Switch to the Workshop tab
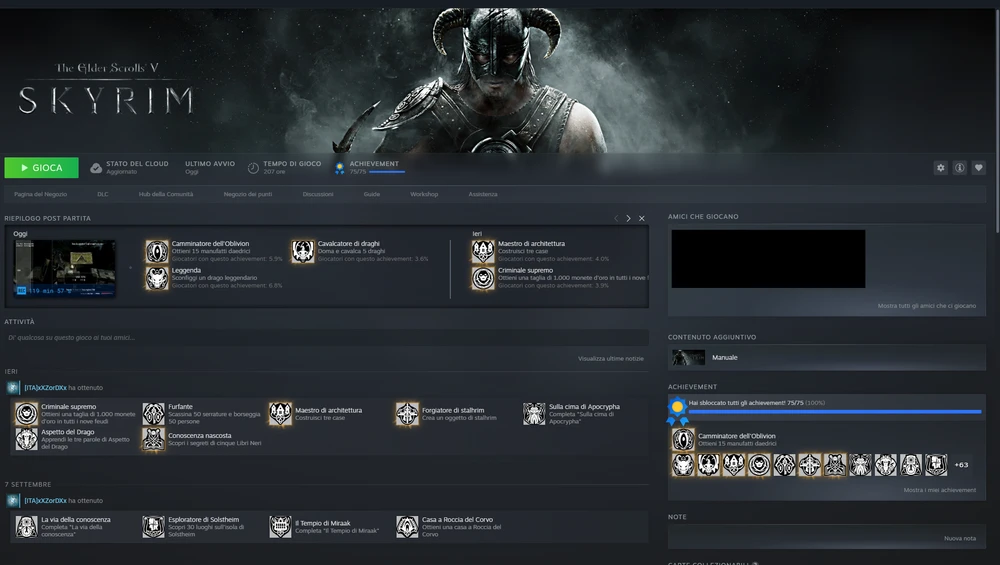1000x565 pixels. click(424, 194)
